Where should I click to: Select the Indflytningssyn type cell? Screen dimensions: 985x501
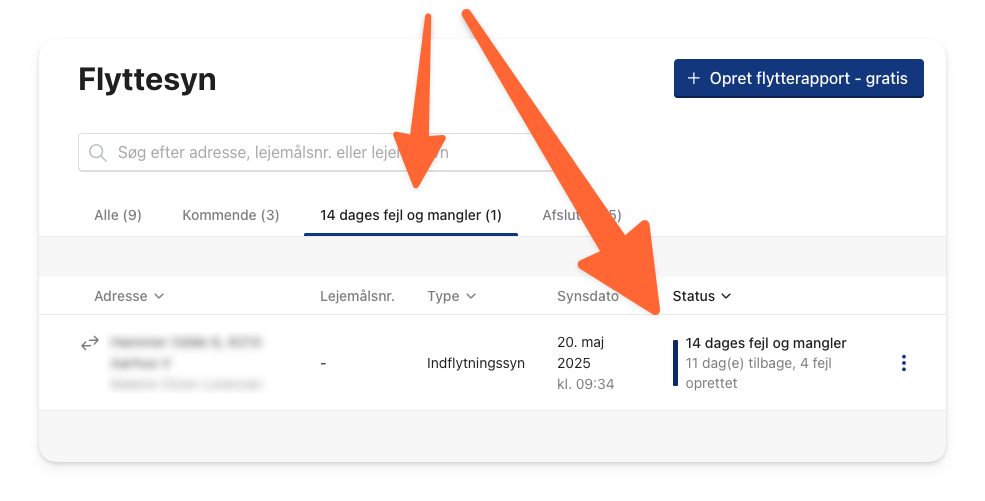476,363
